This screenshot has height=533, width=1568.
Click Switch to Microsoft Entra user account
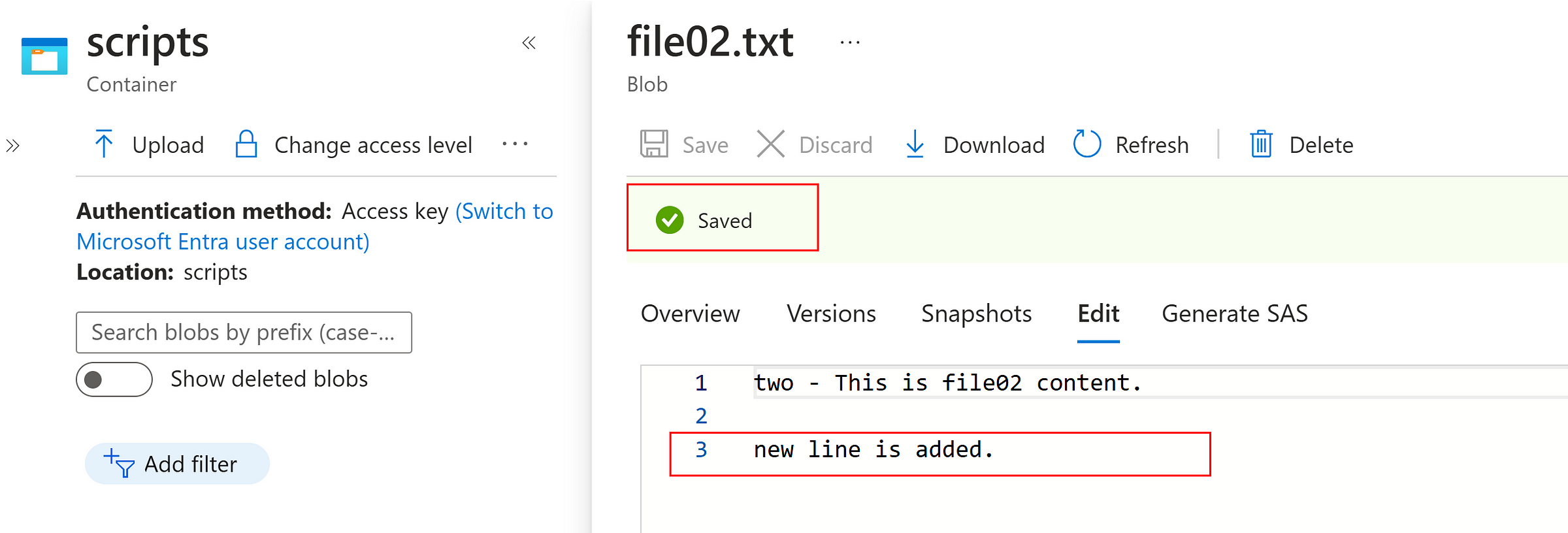coord(315,226)
